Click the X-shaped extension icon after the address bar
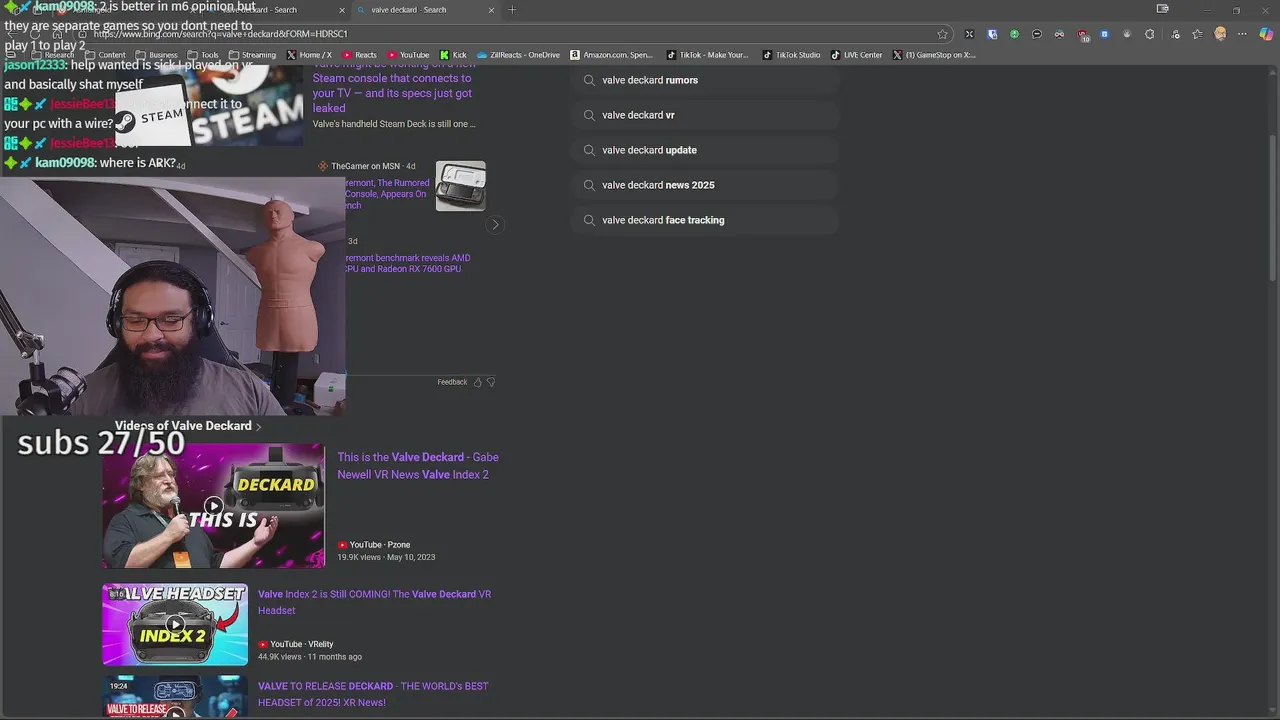Image resolution: width=1280 pixels, height=720 pixels. point(969,34)
